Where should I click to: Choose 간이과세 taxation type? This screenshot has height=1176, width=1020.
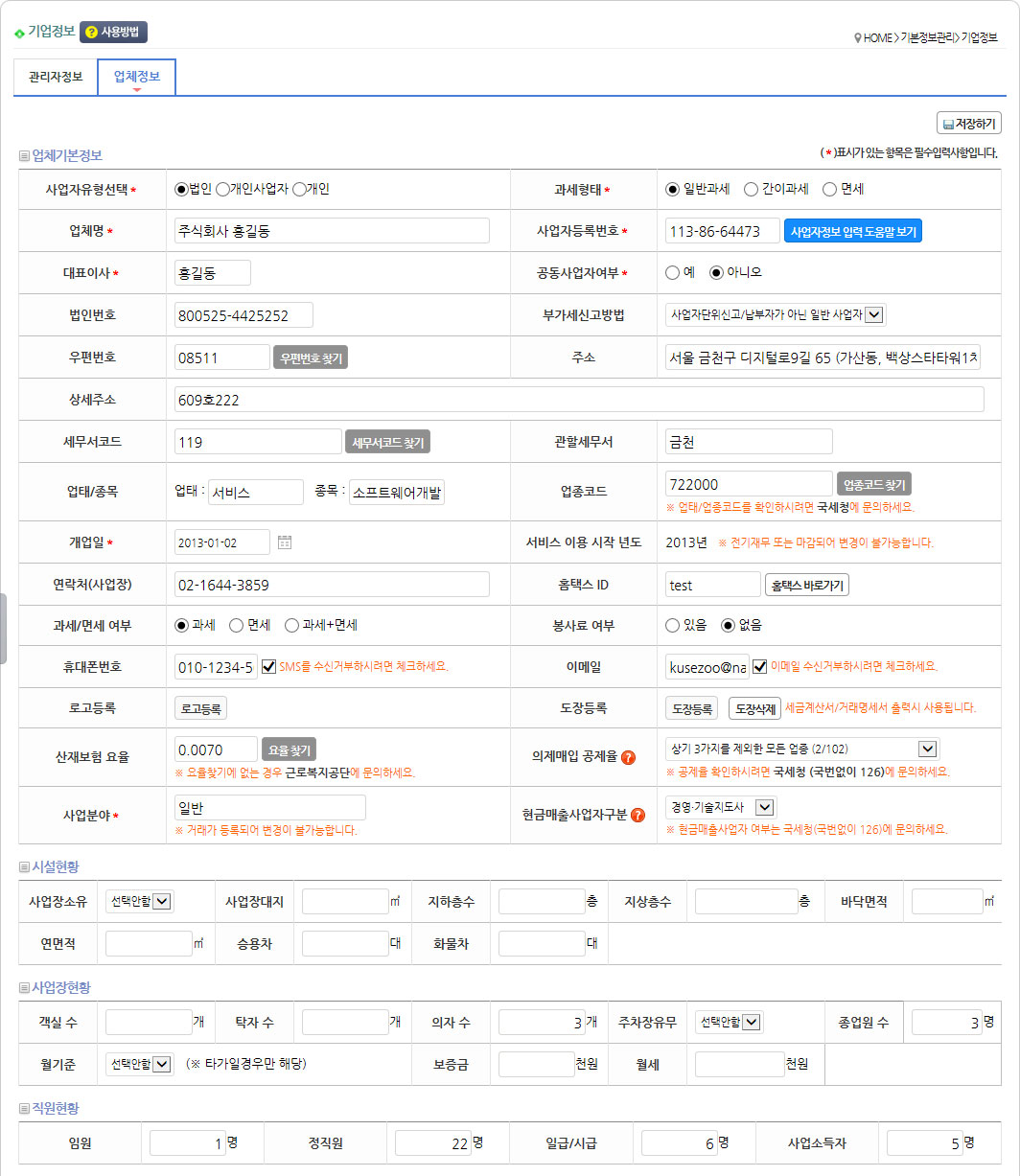pos(752,189)
